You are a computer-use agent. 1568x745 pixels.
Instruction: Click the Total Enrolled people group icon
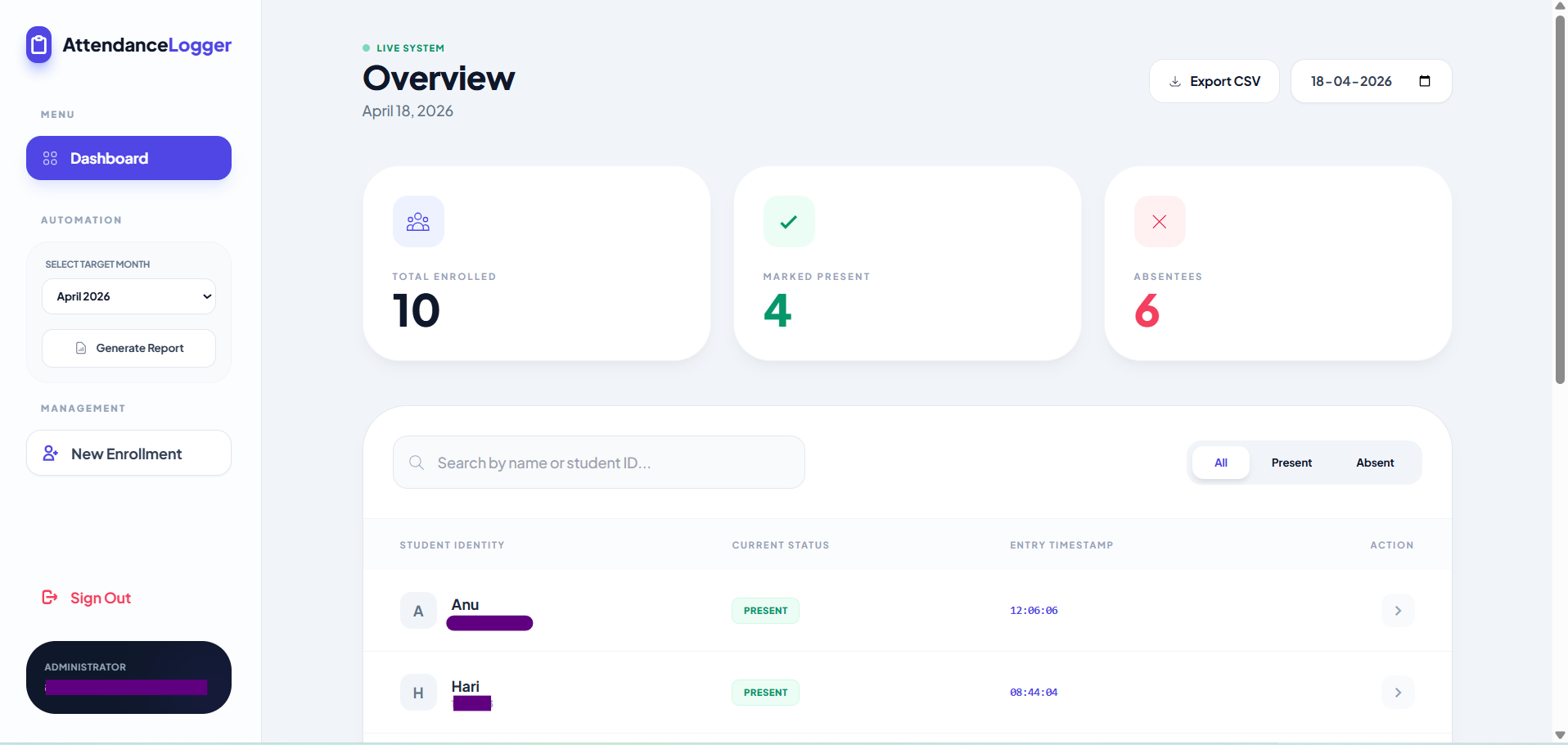pyautogui.click(x=417, y=221)
